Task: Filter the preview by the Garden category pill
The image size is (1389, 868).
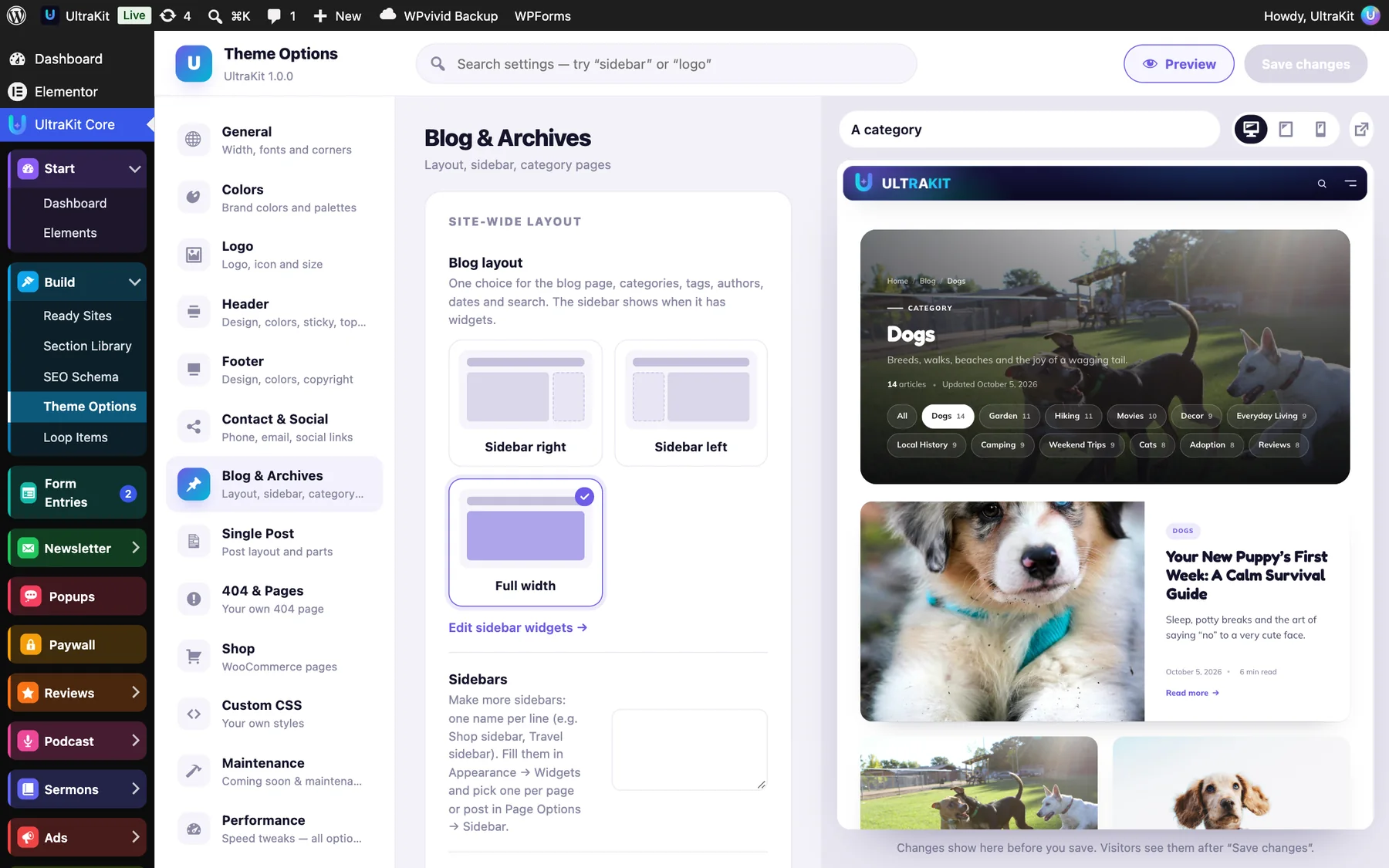Action: (1009, 416)
